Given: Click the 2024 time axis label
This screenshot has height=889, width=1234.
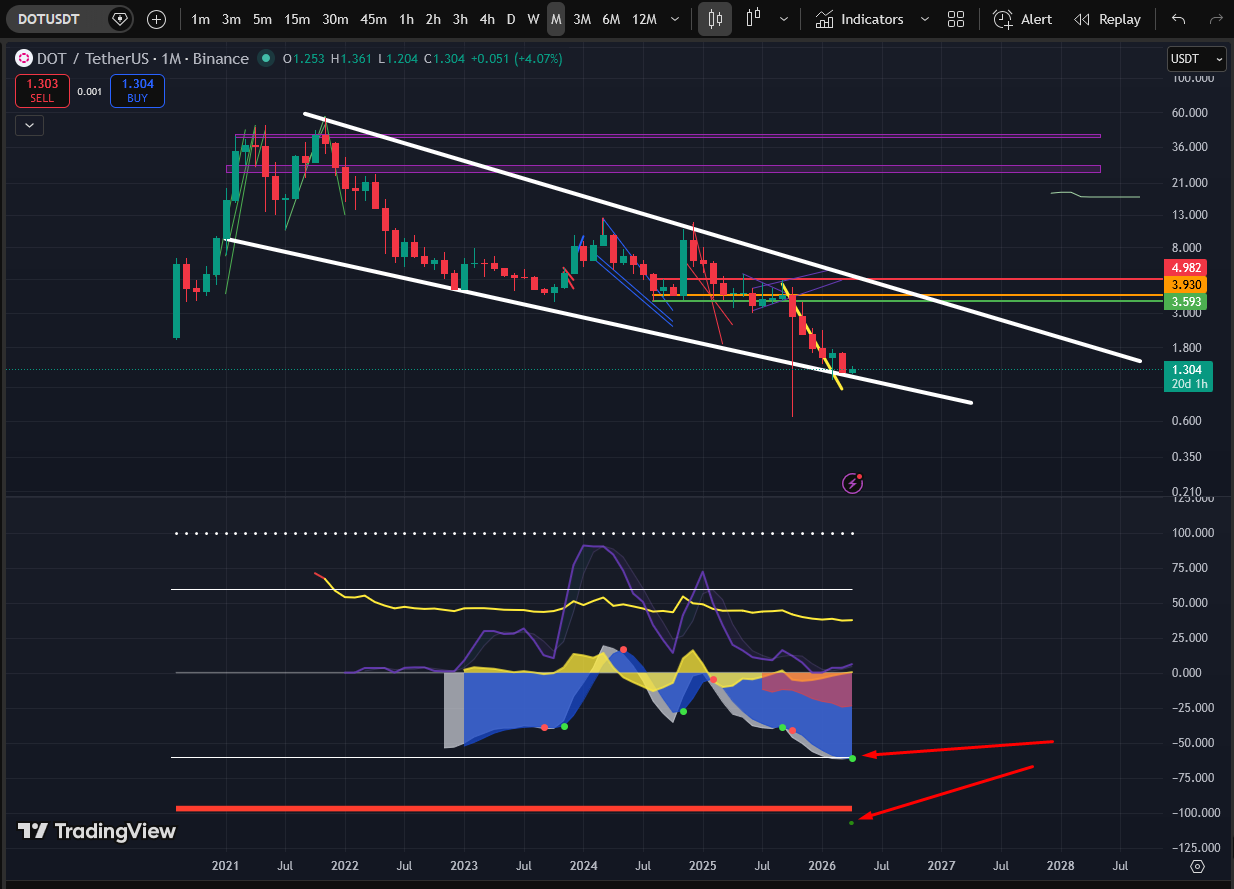Looking at the screenshot, I should point(584,865).
